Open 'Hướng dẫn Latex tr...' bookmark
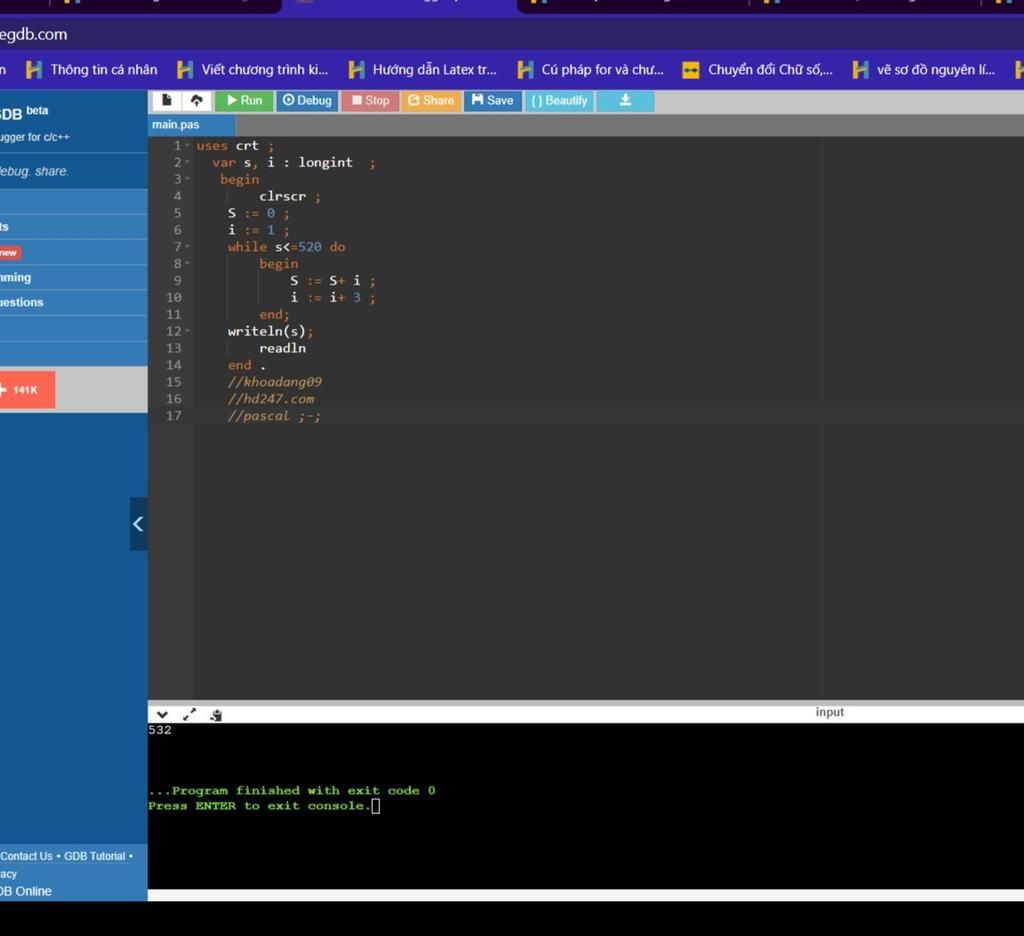This screenshot has height=936, width=1024. tap(423, 70)
